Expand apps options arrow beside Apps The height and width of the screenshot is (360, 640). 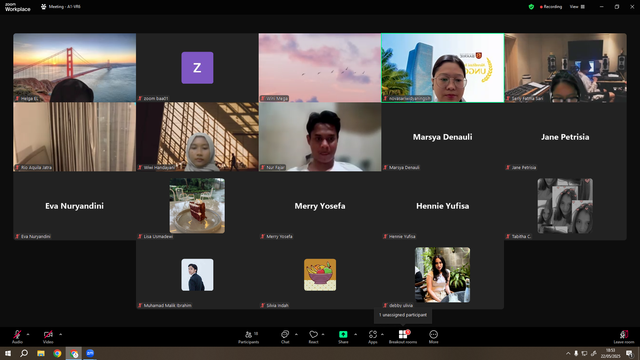click(382, 334)
